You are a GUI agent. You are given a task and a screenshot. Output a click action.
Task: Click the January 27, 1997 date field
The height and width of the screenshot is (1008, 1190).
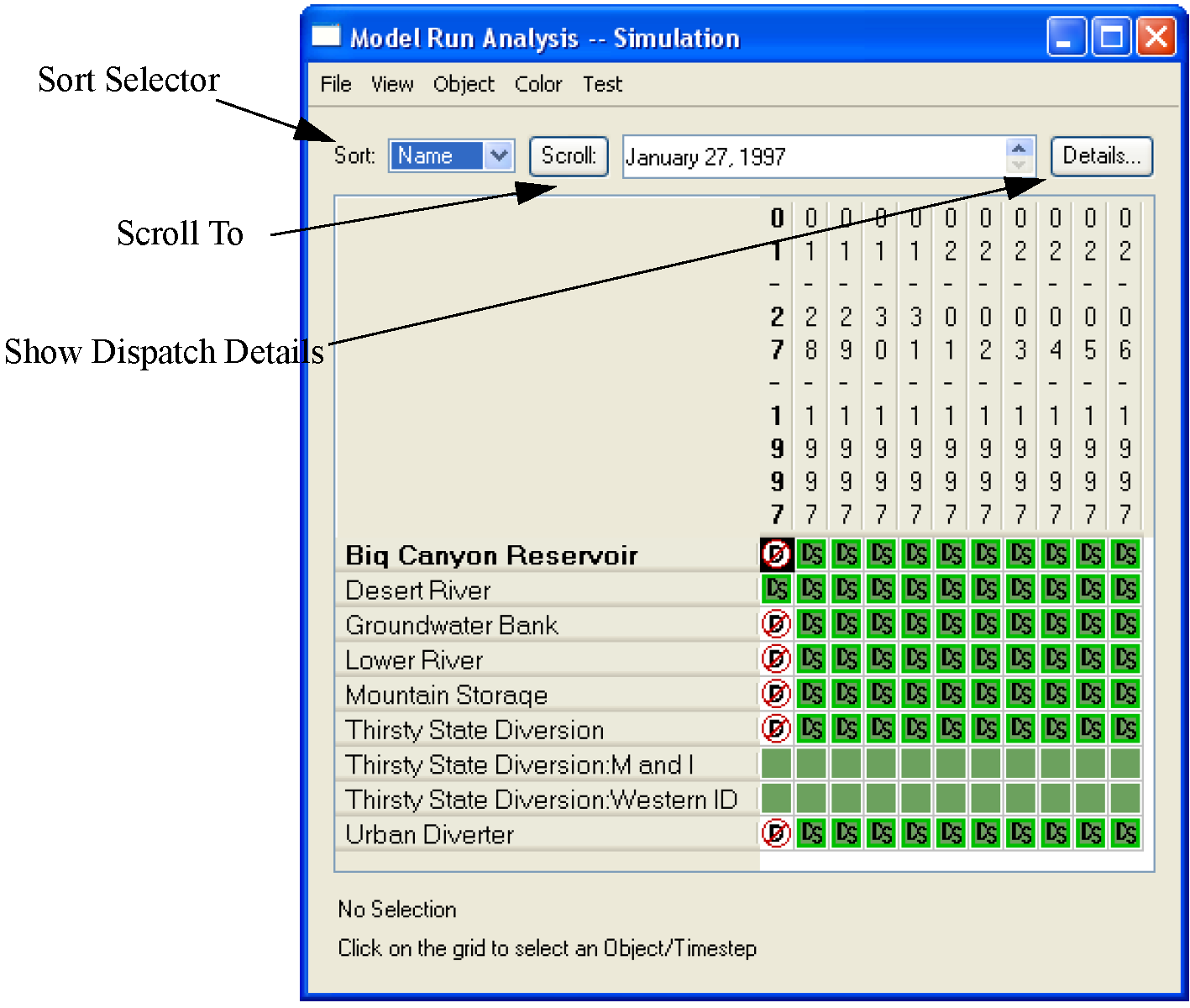810,157
